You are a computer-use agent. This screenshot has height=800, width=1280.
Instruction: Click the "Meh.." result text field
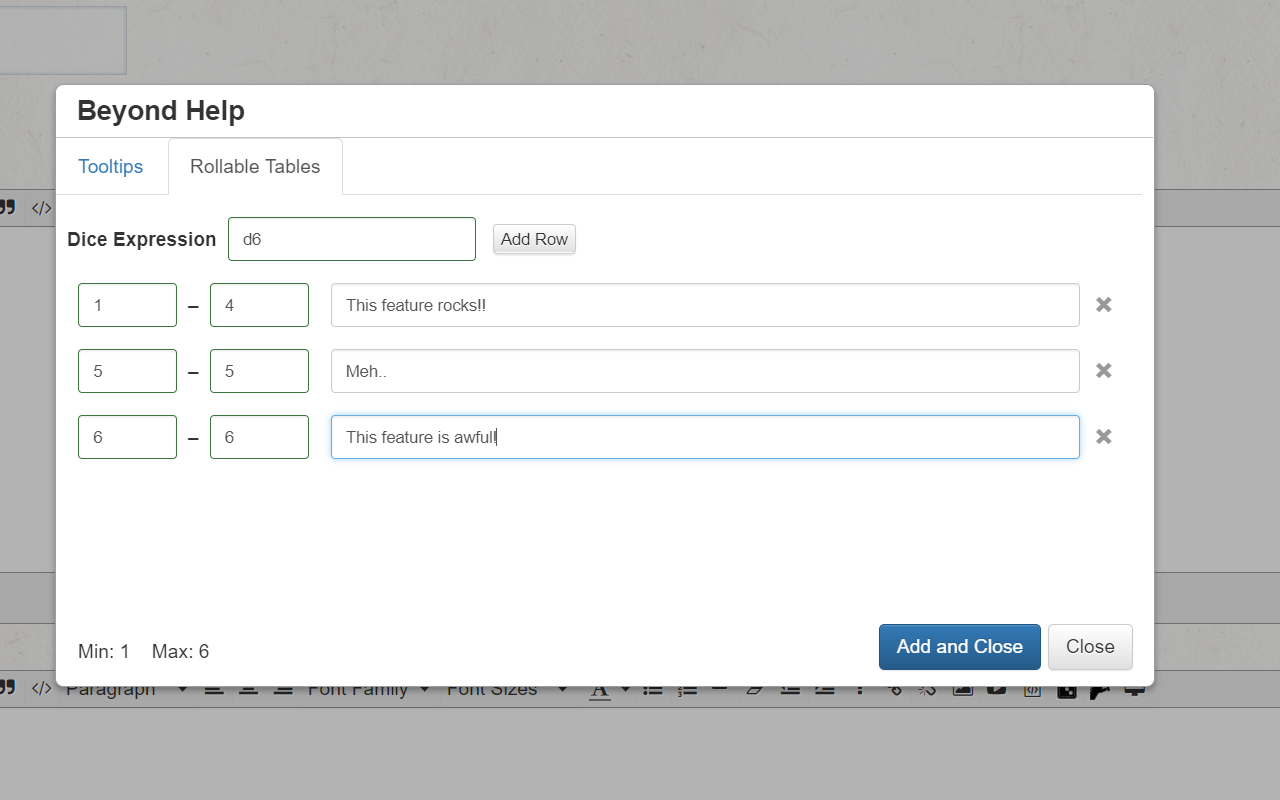coord(705,371)
